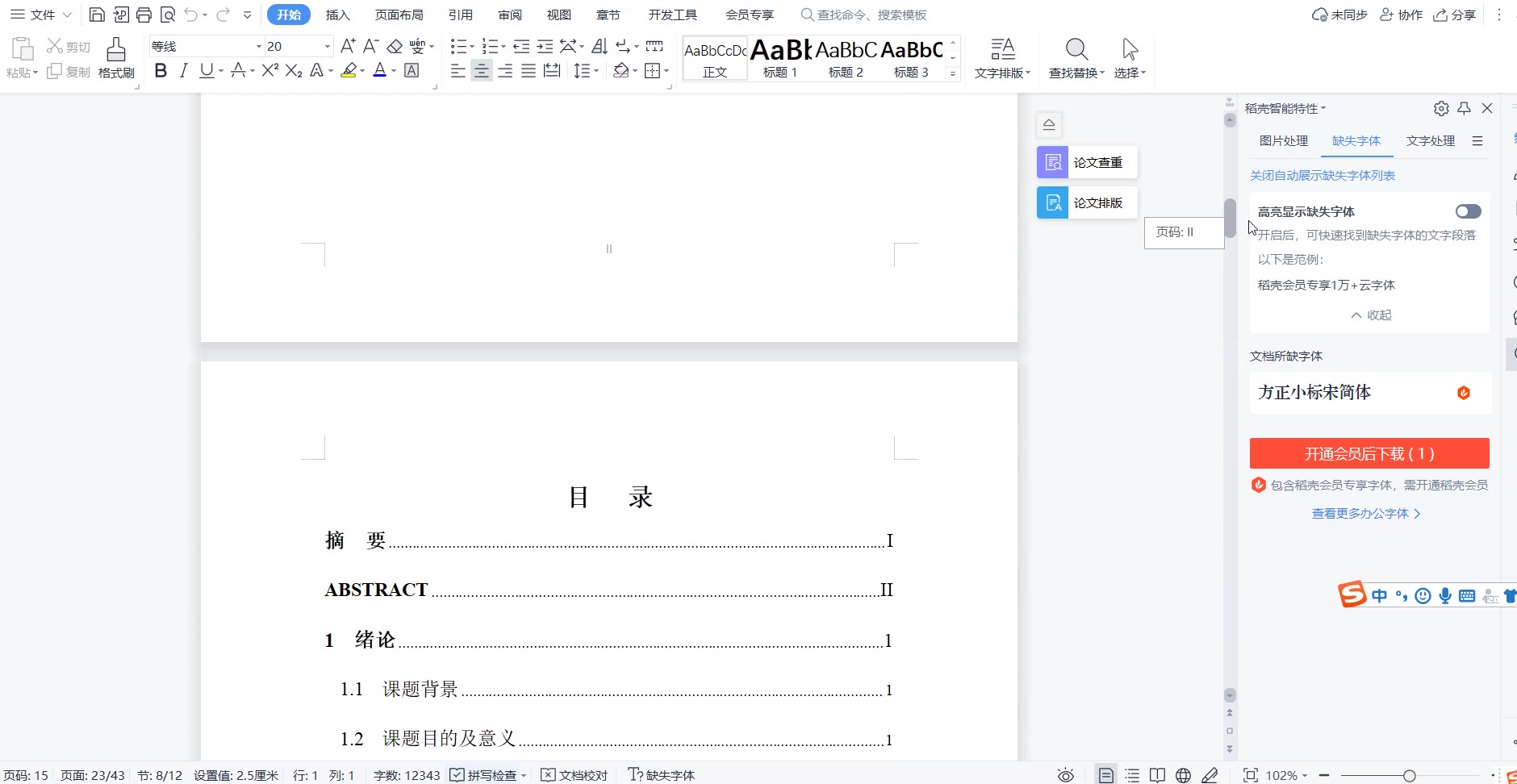Switch to the 引用 tab
Viewport: 1517px width, 784px height.
click(x=461, y=15)
